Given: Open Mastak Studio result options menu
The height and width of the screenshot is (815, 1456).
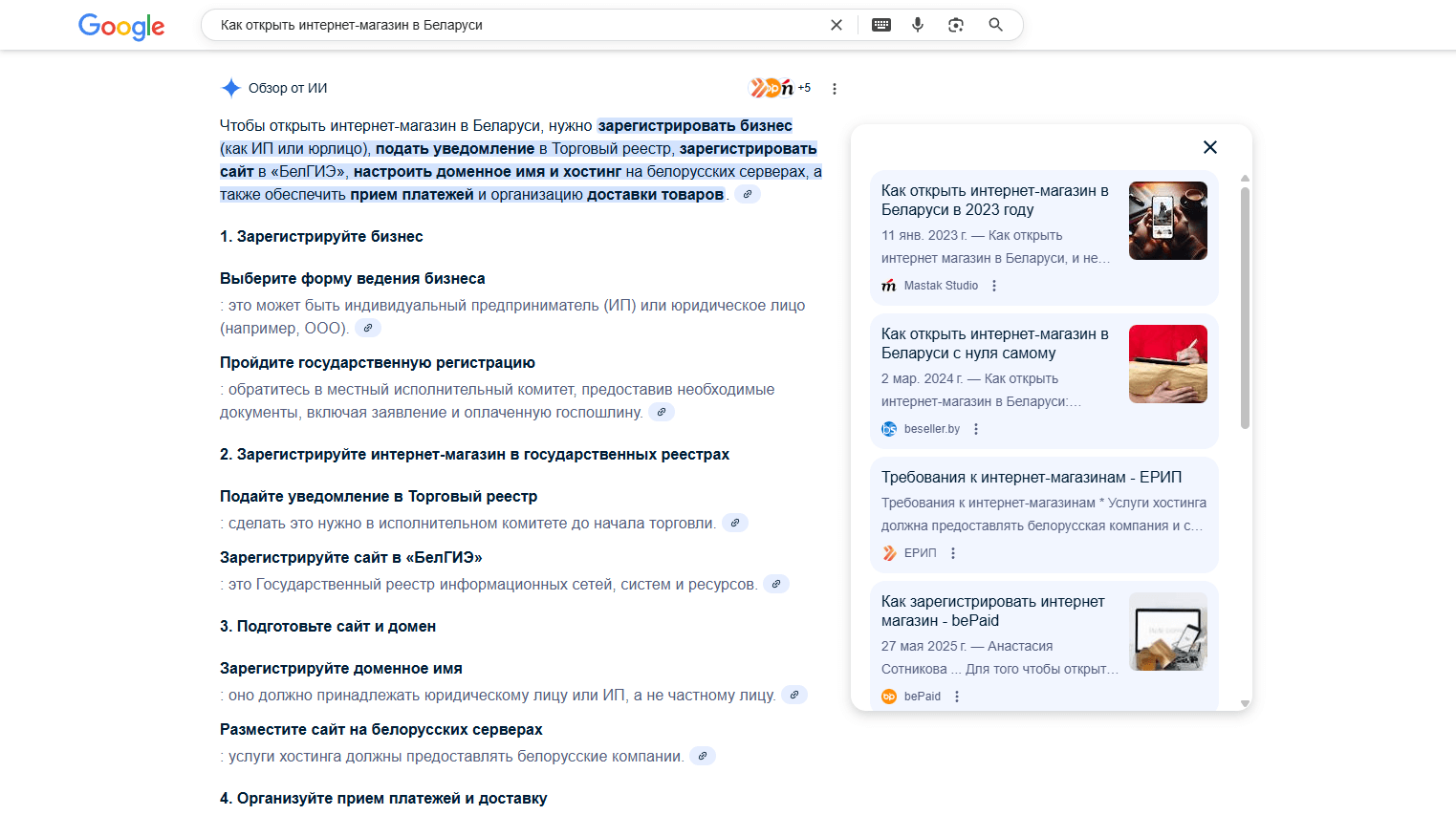Looking at the screenshot, I should 994,286.
